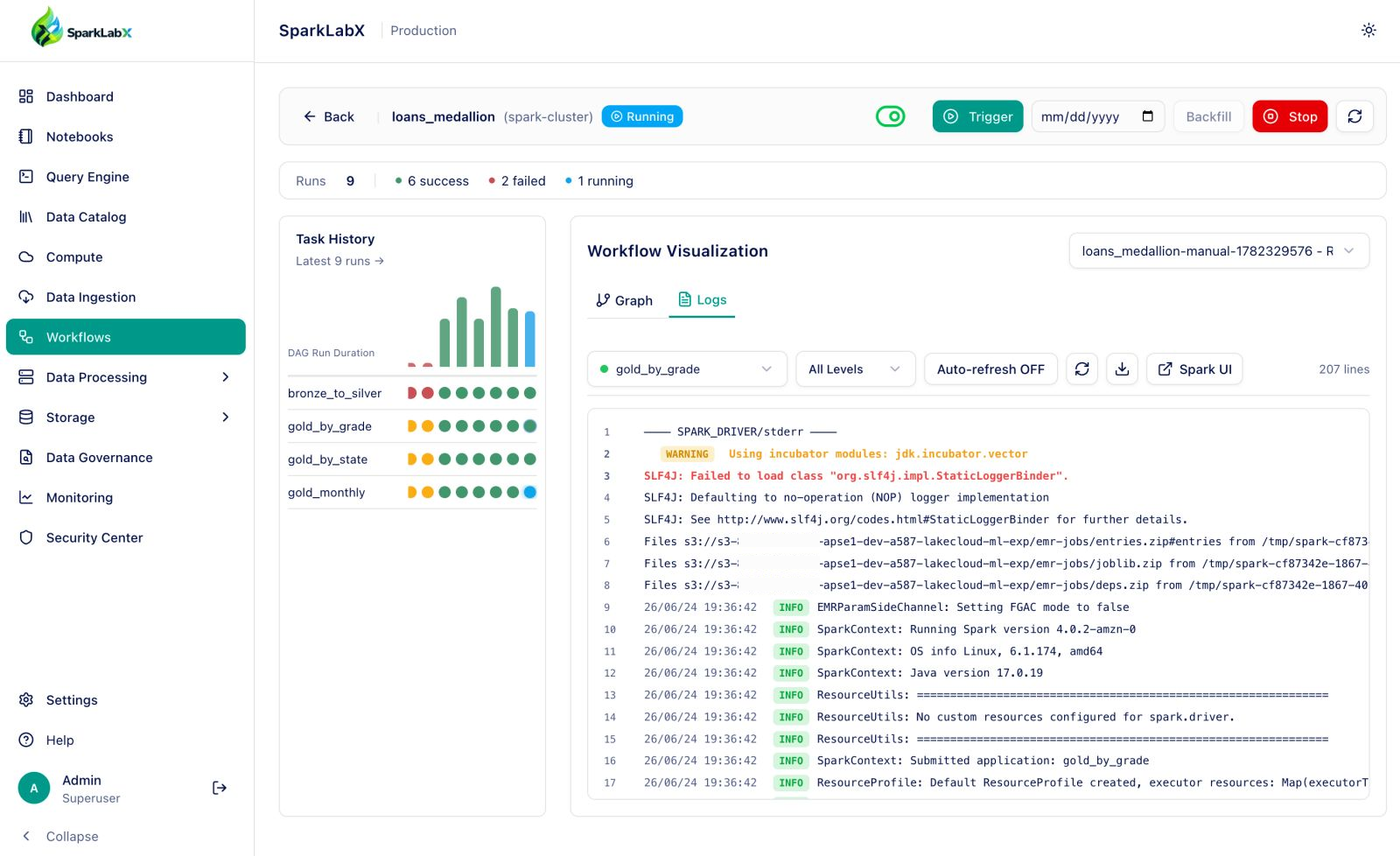
Task: Stop the running workflow
Action: [x=1290, y=116]
